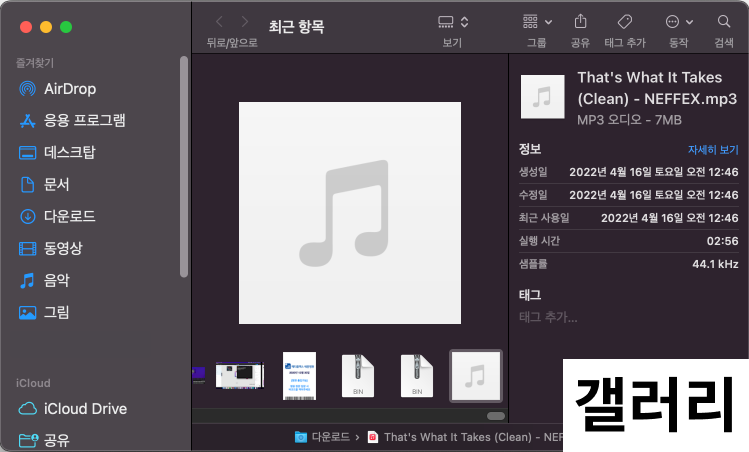749x452 pixels.
Task: Click the 44.1 kHz 샘플률 value
Action: tap(715, 264)
